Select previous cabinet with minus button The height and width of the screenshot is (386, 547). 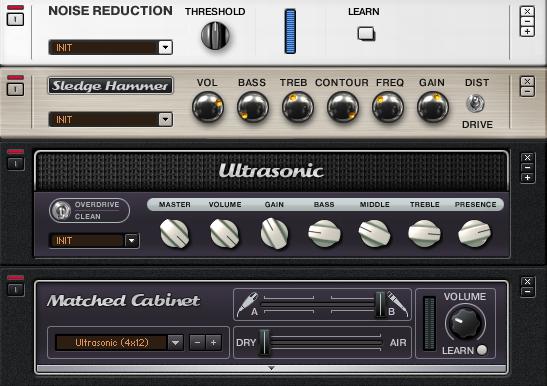pyautogui.click(x=197, y=343)
